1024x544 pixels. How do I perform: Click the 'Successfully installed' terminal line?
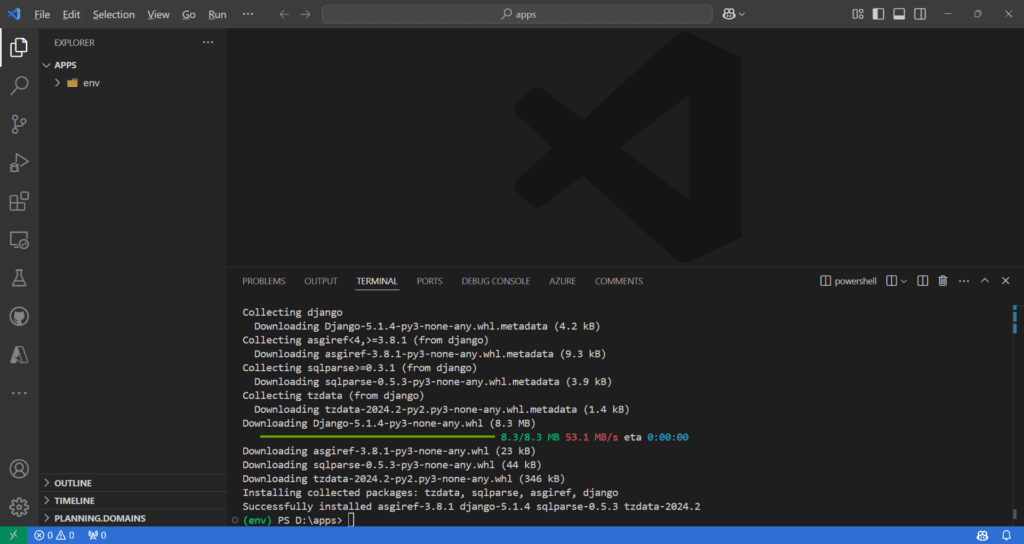[471, 507]
